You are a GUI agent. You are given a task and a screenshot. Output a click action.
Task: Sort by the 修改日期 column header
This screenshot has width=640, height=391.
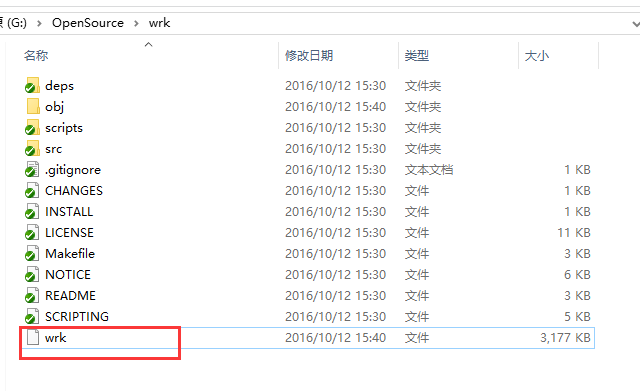[309, 55]
